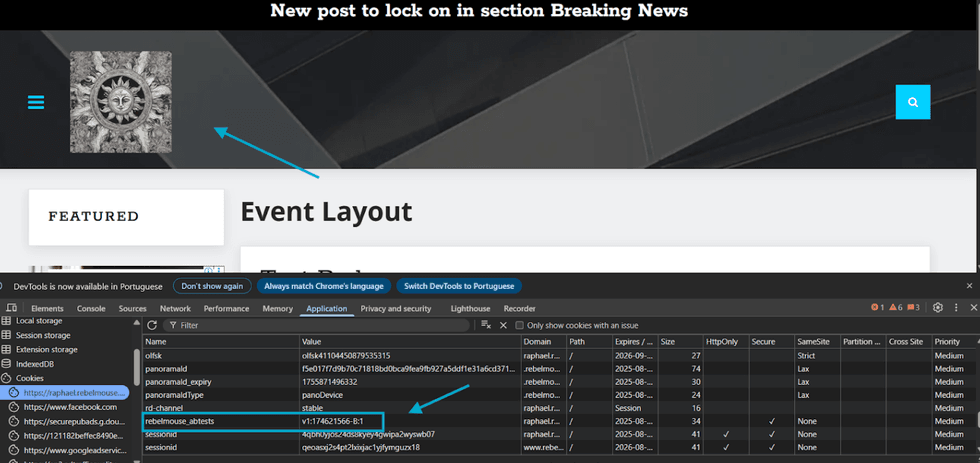Click 'Switch DevTools to Portuguese'

click(459, 286)
